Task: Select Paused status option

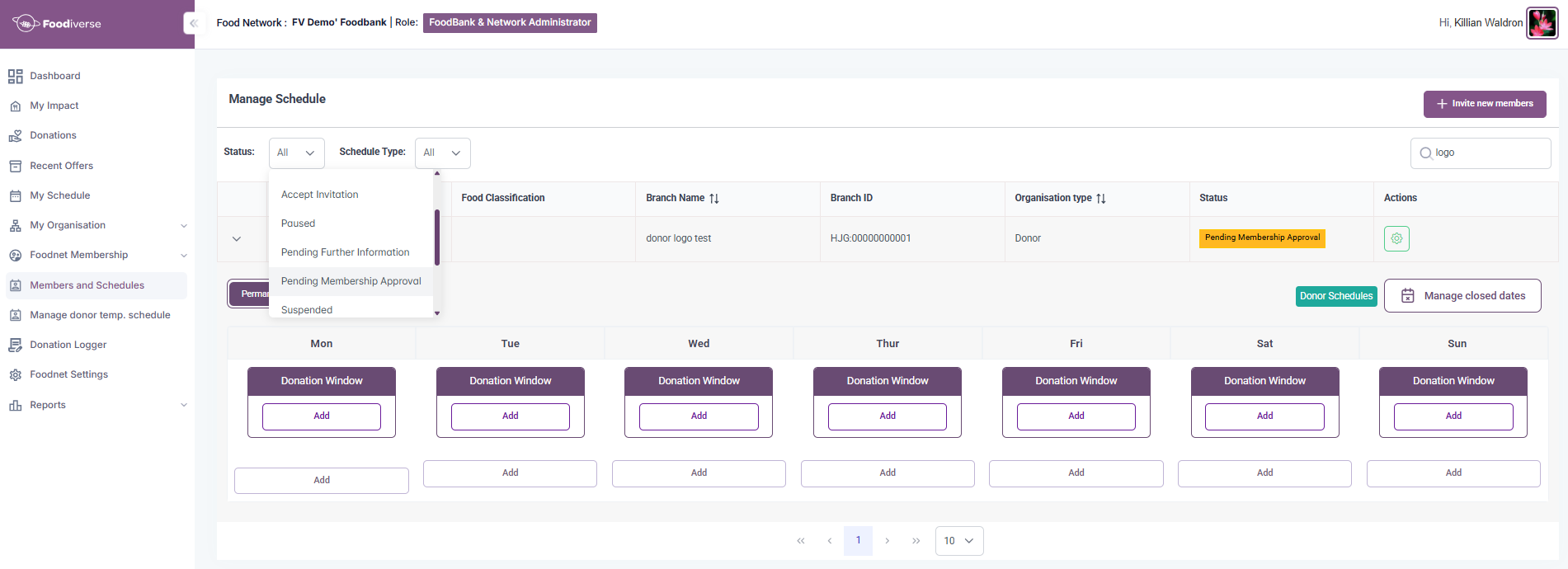Action: click(351, 223)
